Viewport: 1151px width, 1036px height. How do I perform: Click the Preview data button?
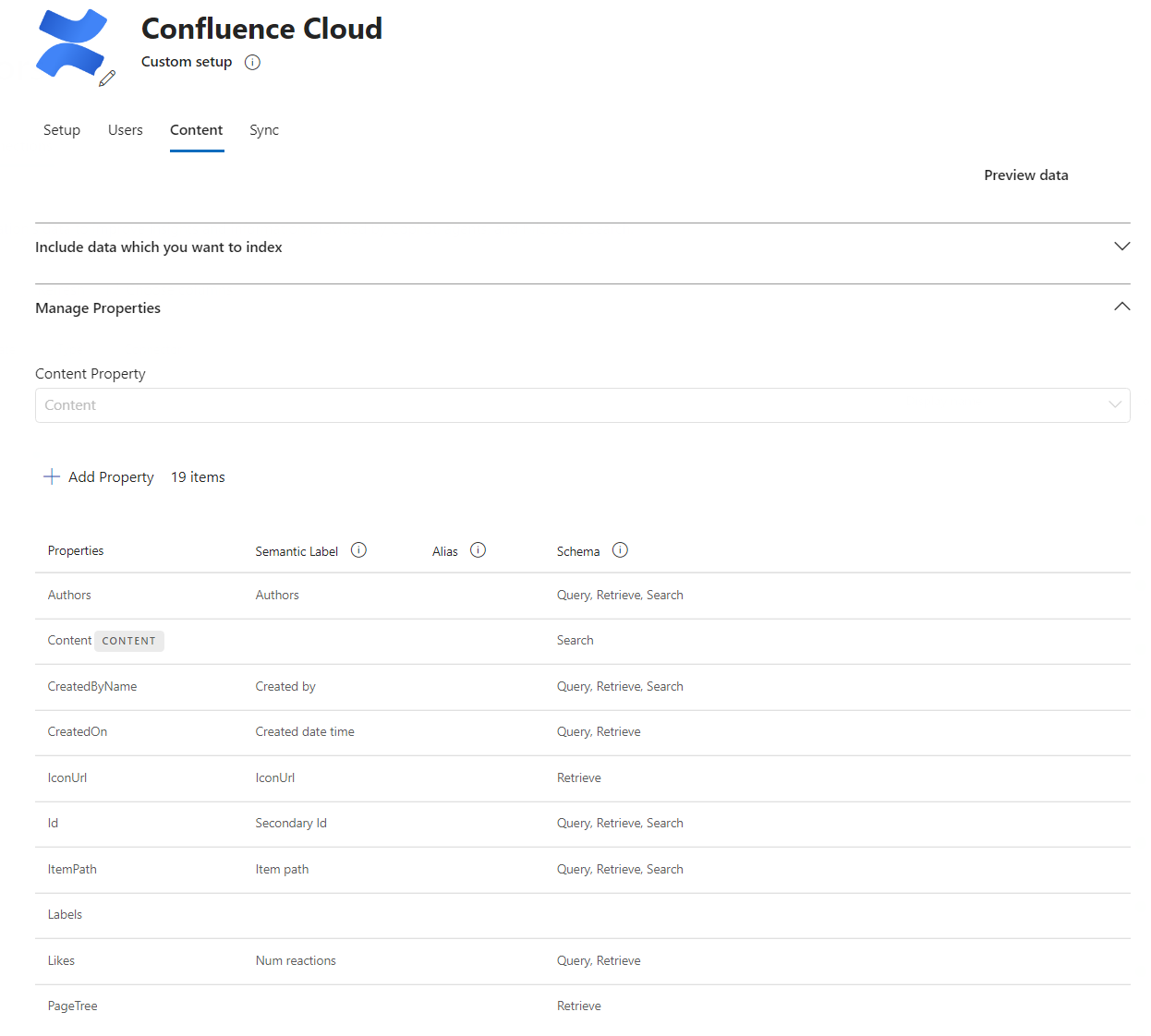pyautogui.click(x=1025, y=175)
